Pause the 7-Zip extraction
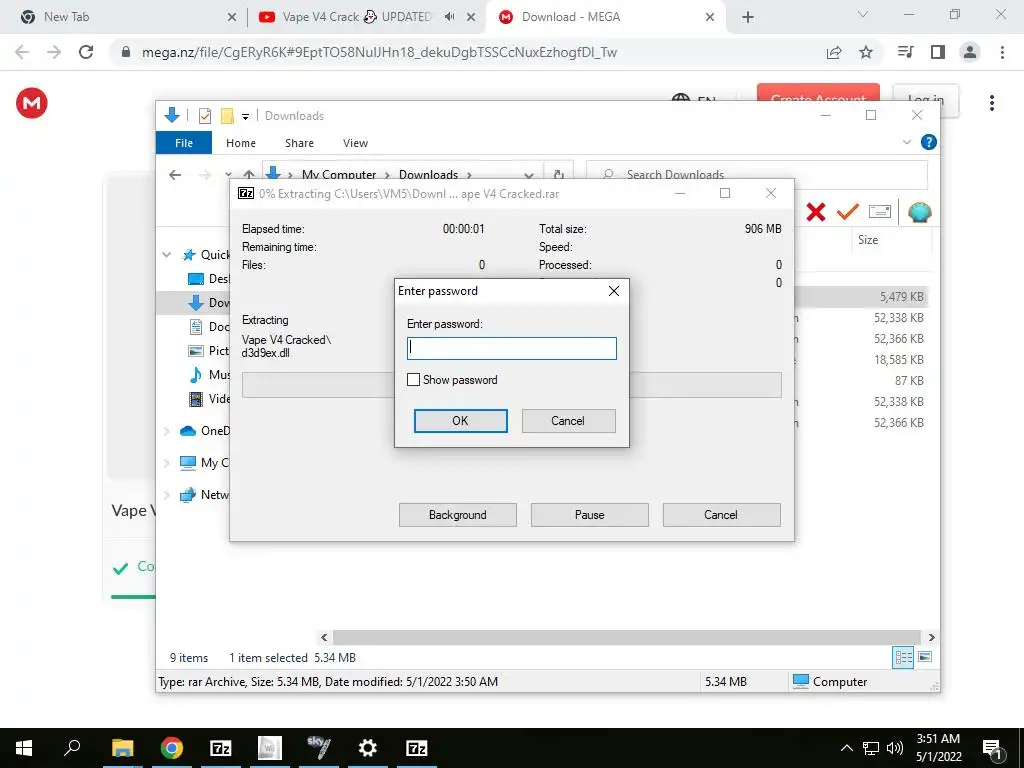Image resolution: width=1024 pixels, height=768 pixels. [x=590, y=515]
